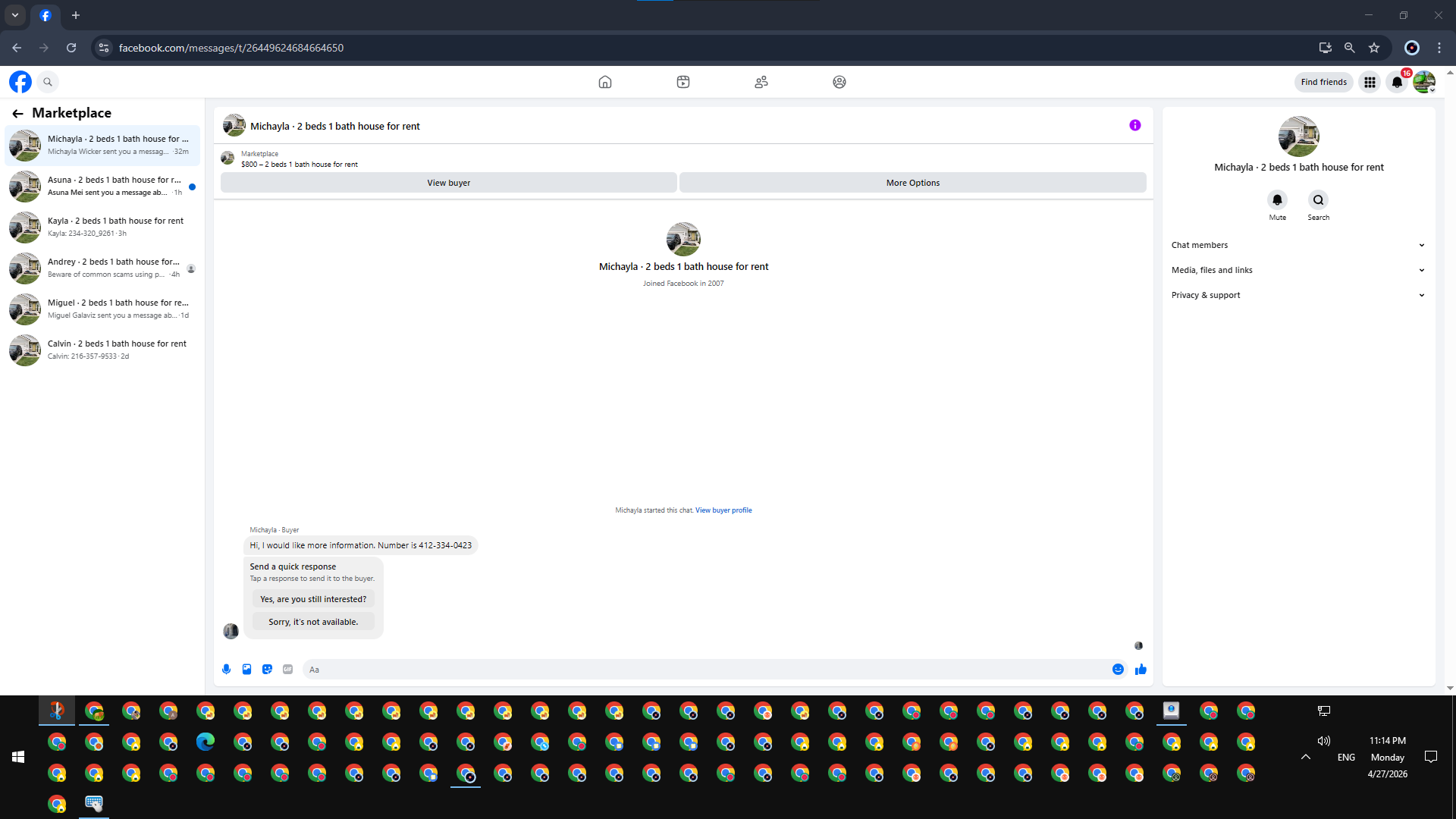This screenshot has width=1456, height=819.
Task: Bookmark this page with the star icon
Action: (1374, 48)
